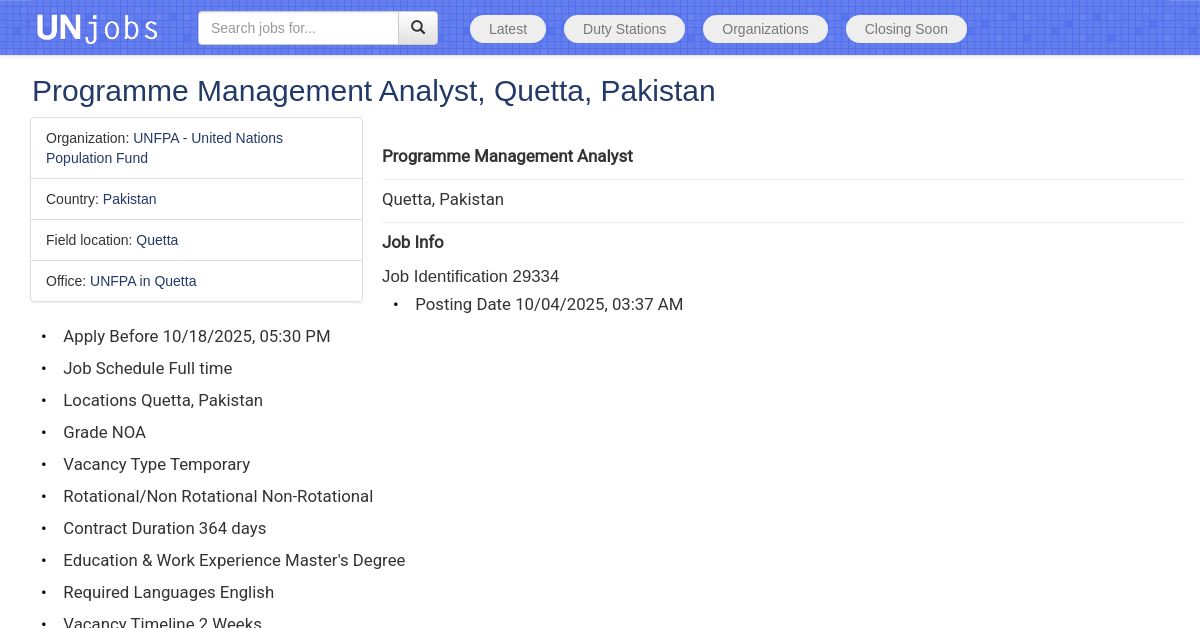Open the Latest jobs page

click(508, 29)
